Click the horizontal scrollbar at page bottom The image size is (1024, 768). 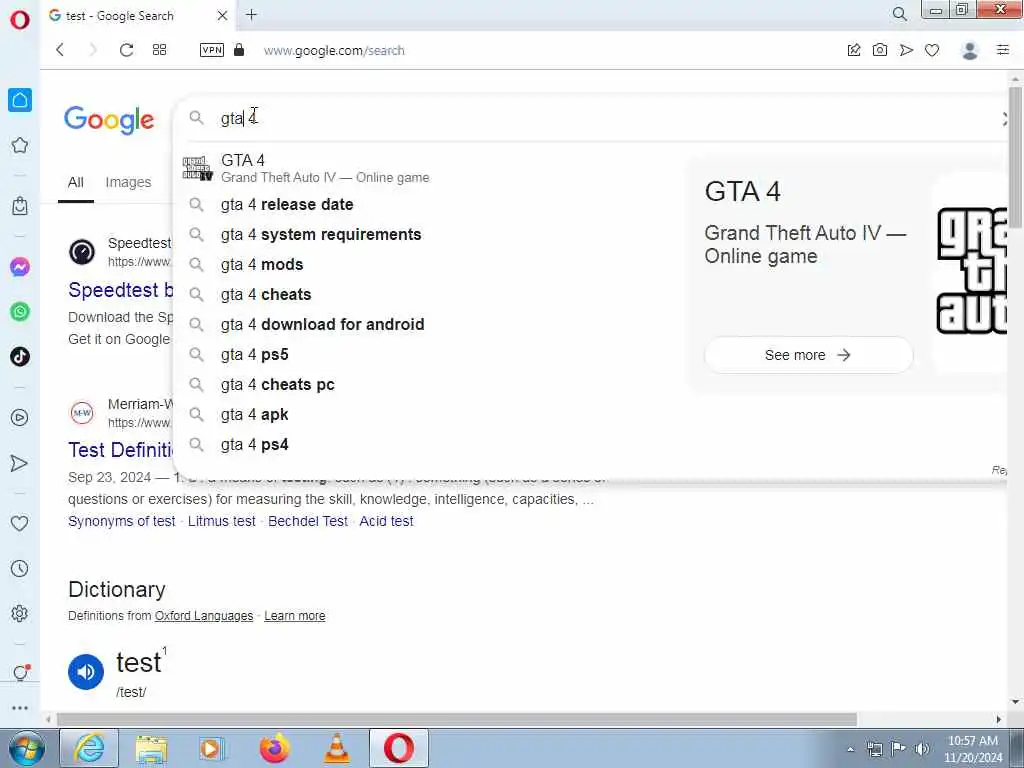click(456, 720)
